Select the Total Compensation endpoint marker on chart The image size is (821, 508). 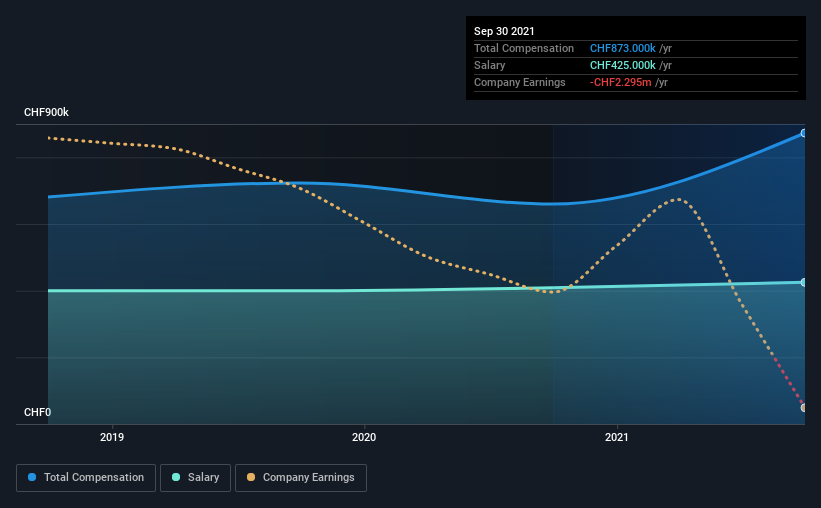tap(803, 134)
